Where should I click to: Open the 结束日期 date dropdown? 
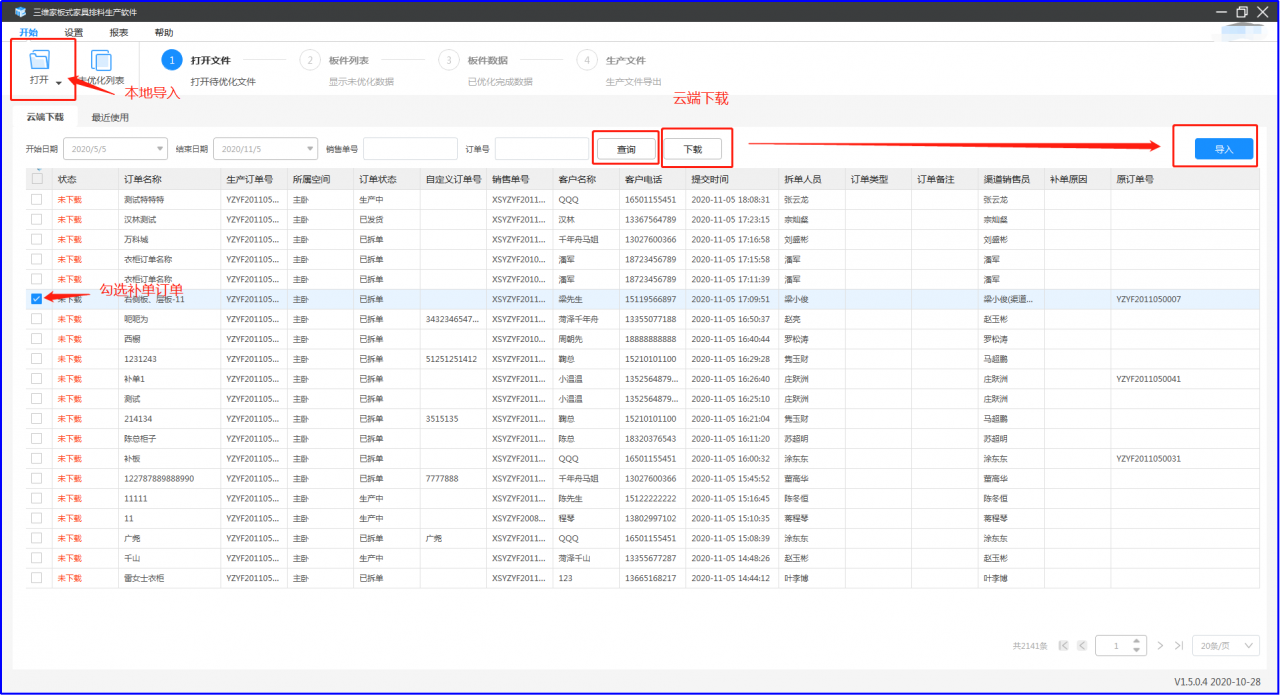click(x=311, y=149)
